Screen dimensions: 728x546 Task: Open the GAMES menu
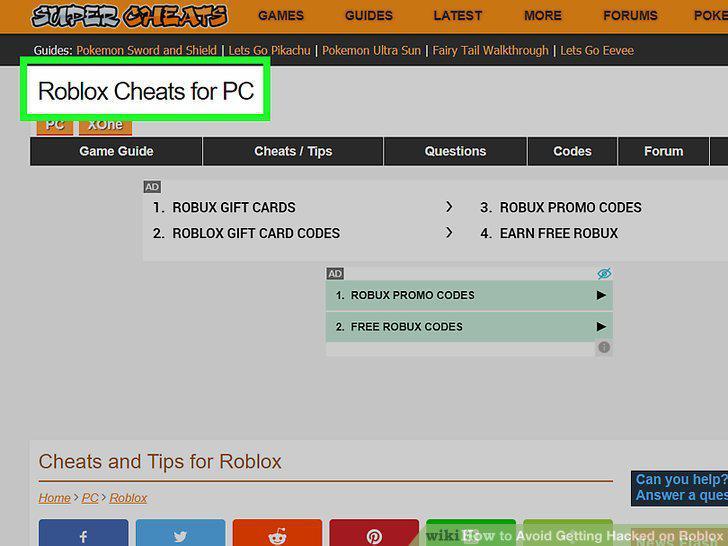pos(280,16)
